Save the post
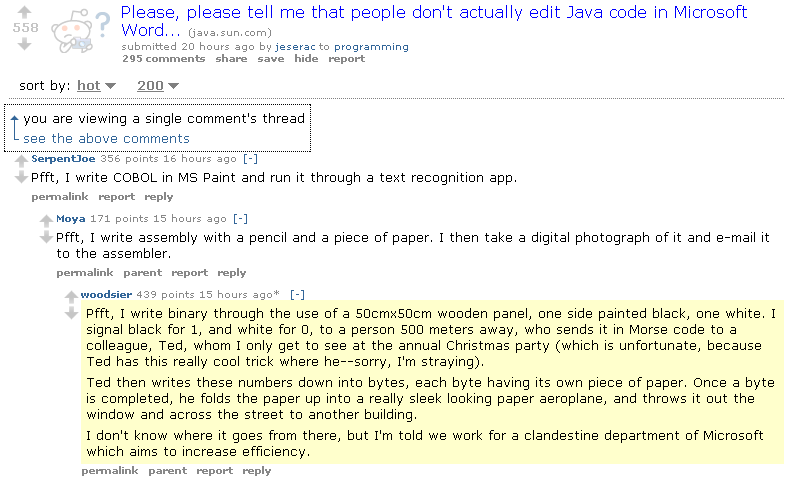 (x=271, y=59)
